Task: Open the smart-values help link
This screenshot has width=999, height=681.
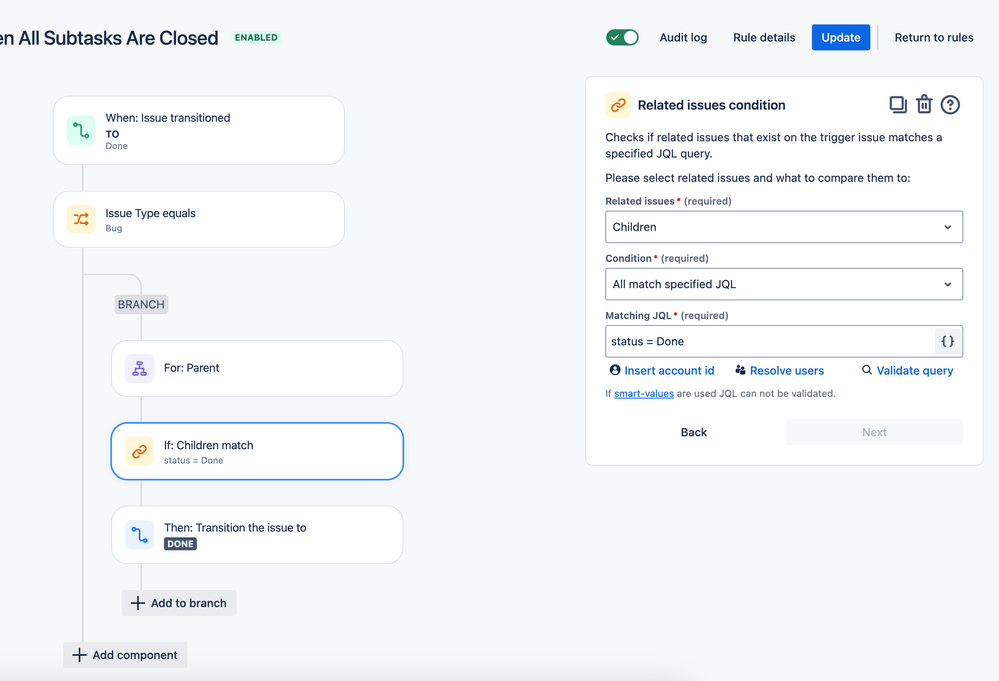Action: click(643, 394)
